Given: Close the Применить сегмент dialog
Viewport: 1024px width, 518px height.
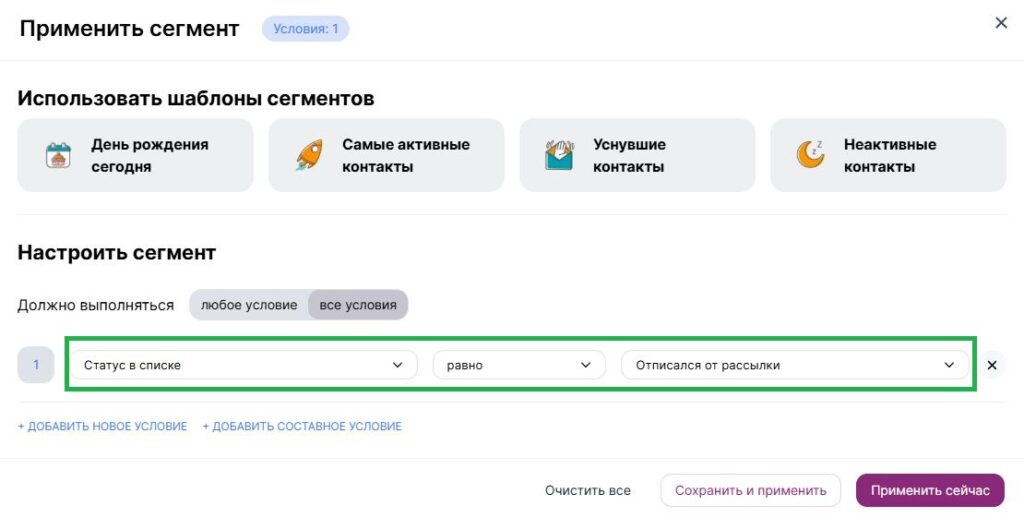Looking at the screenshot, I should (x=1001, y=23).
